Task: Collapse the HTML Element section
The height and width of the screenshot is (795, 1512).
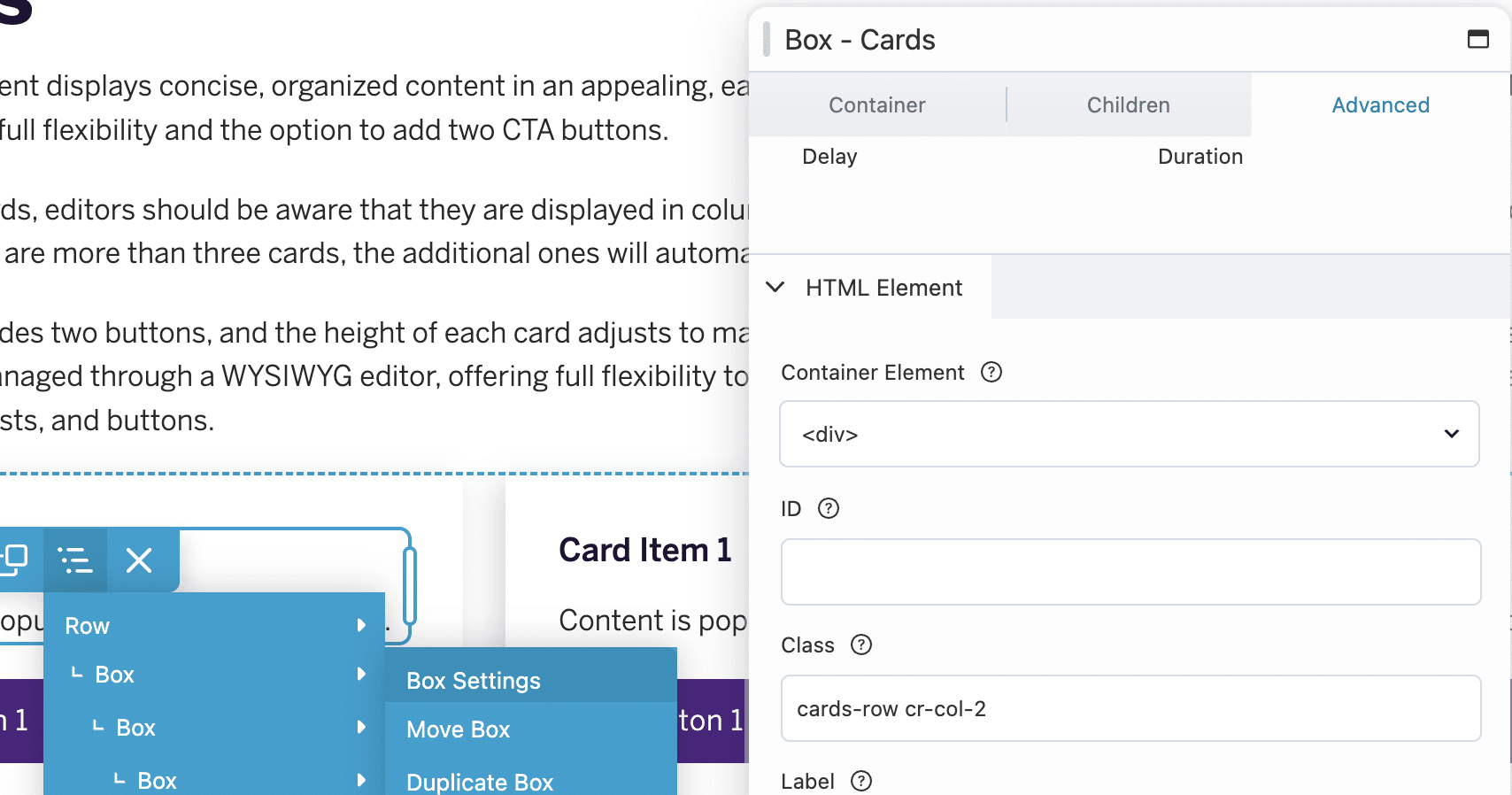Action: [775, 287]
